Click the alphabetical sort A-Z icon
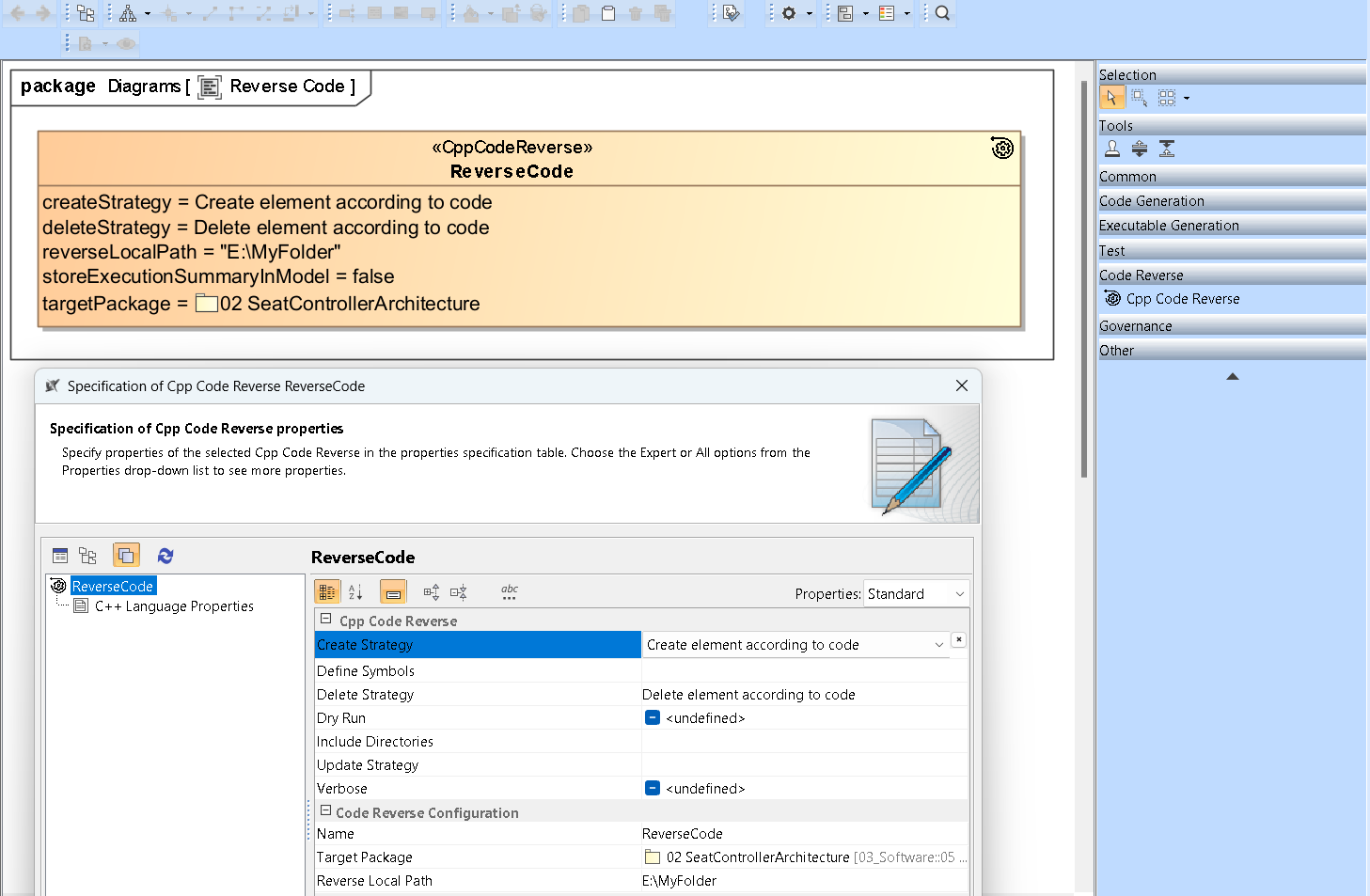 [355, 591]
